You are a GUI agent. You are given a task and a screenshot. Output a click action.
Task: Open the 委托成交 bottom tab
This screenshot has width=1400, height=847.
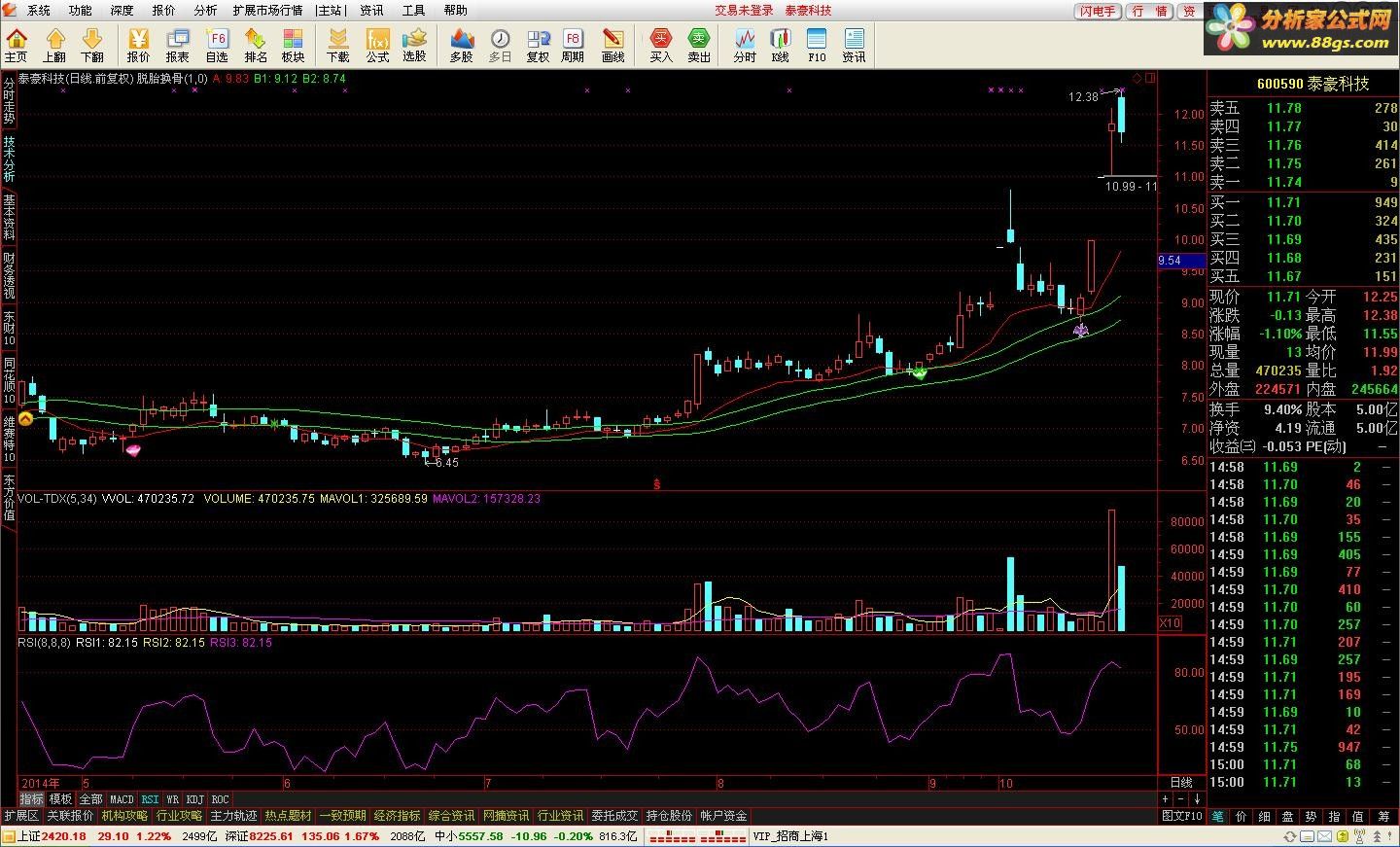(x=615, y=815)
